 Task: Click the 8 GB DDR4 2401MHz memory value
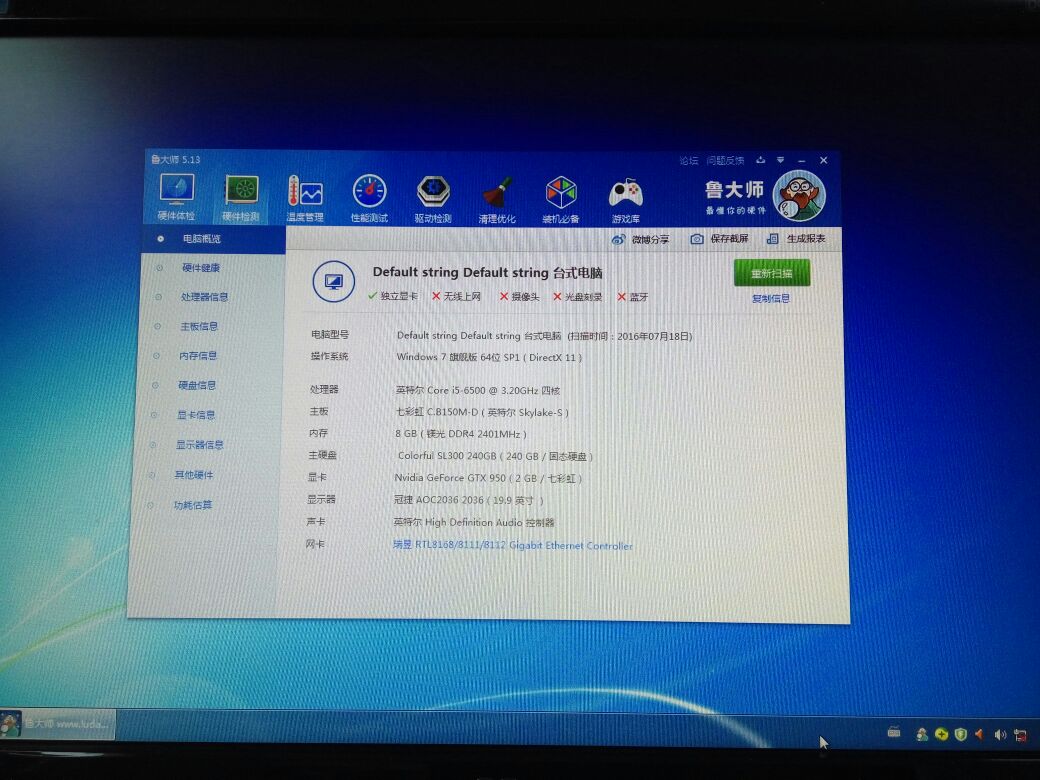(x=461, y=434)
